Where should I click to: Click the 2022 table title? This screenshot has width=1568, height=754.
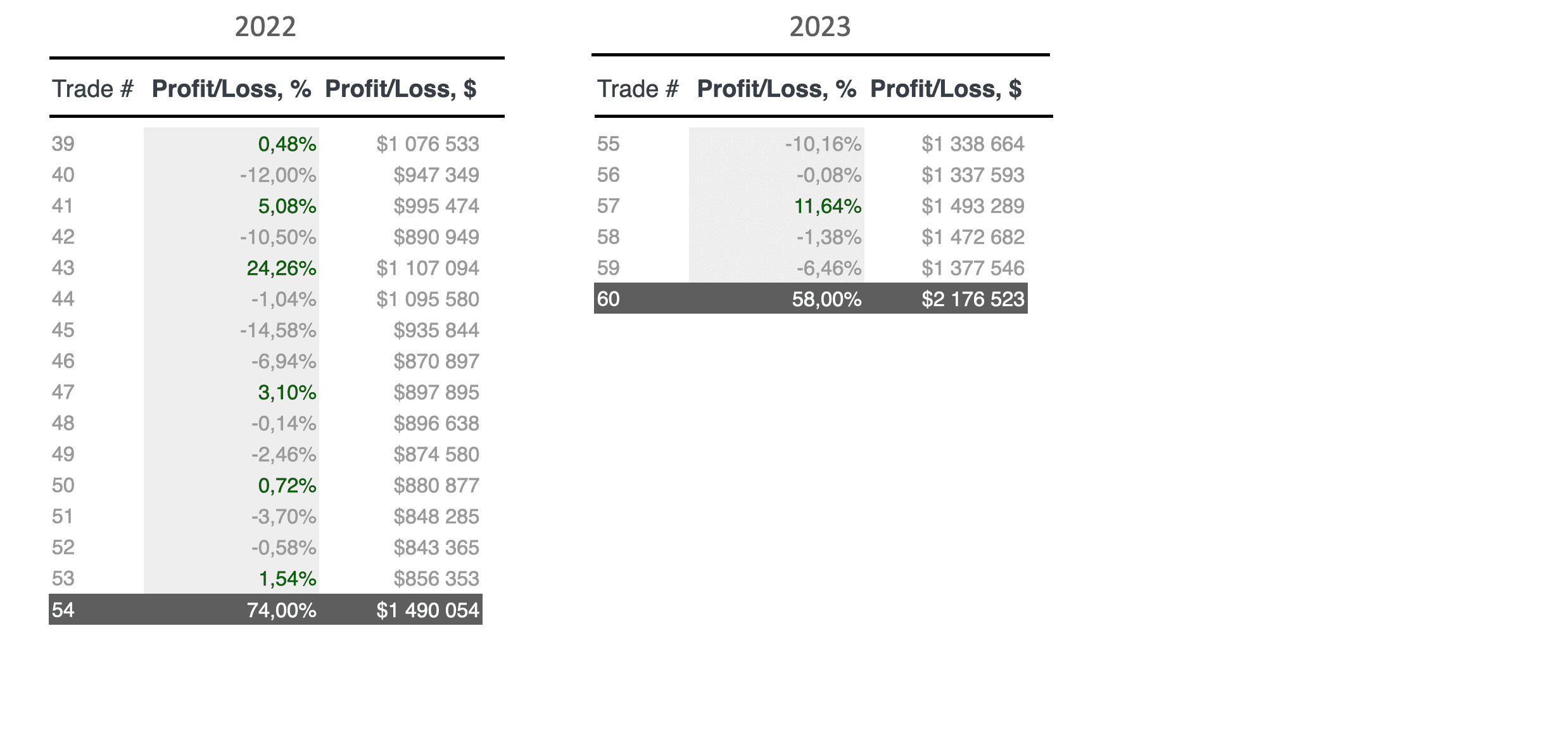265,27
